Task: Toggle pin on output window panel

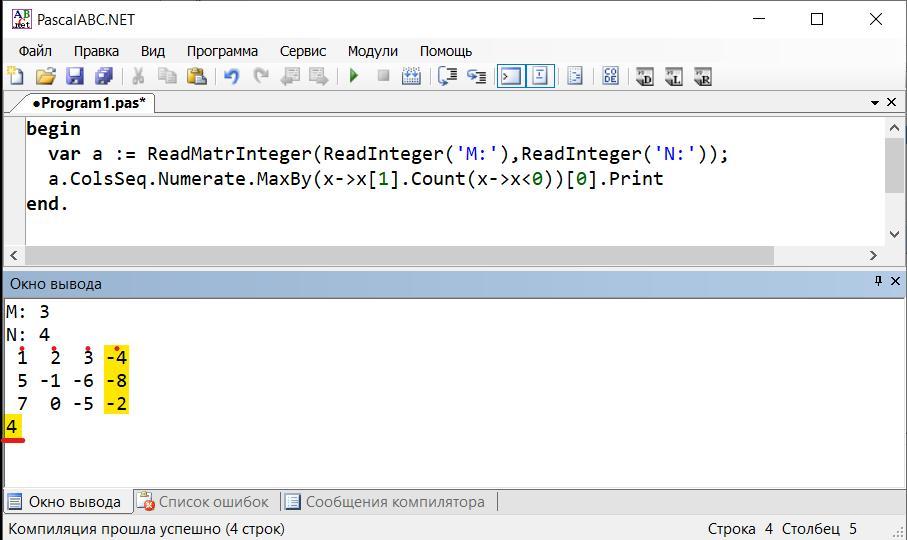Action: click(878, 282)
